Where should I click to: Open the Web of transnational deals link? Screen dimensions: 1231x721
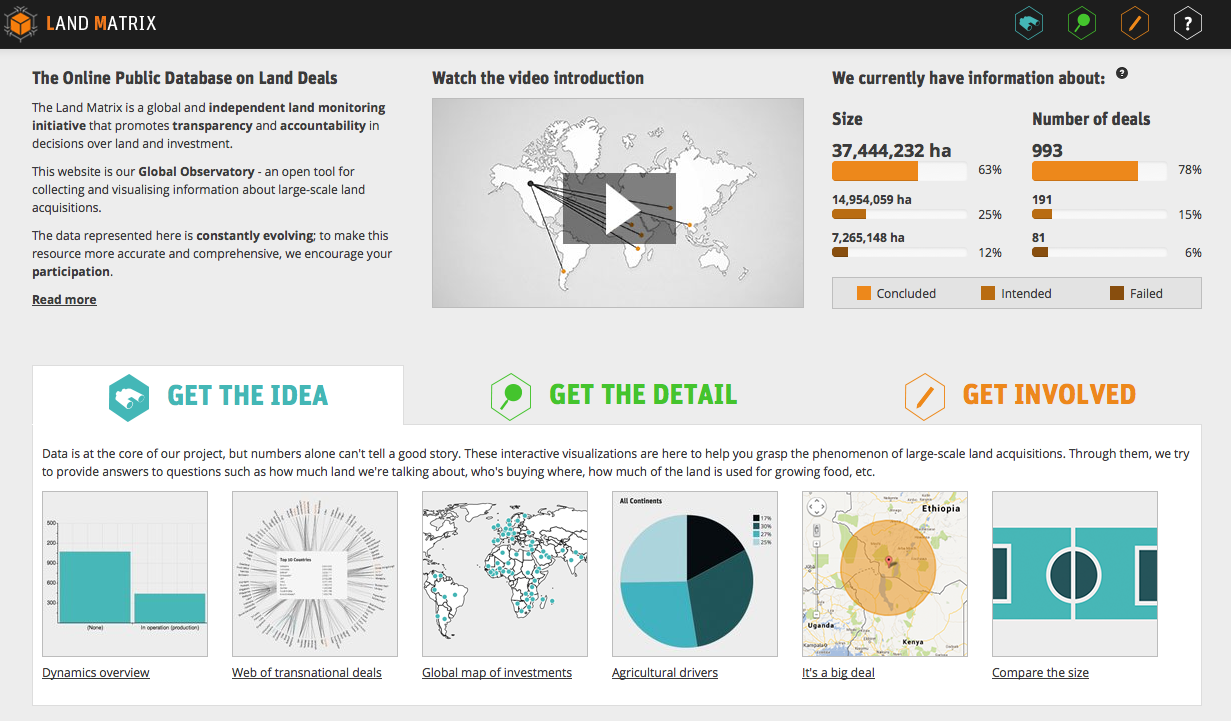tap(307, 673)
